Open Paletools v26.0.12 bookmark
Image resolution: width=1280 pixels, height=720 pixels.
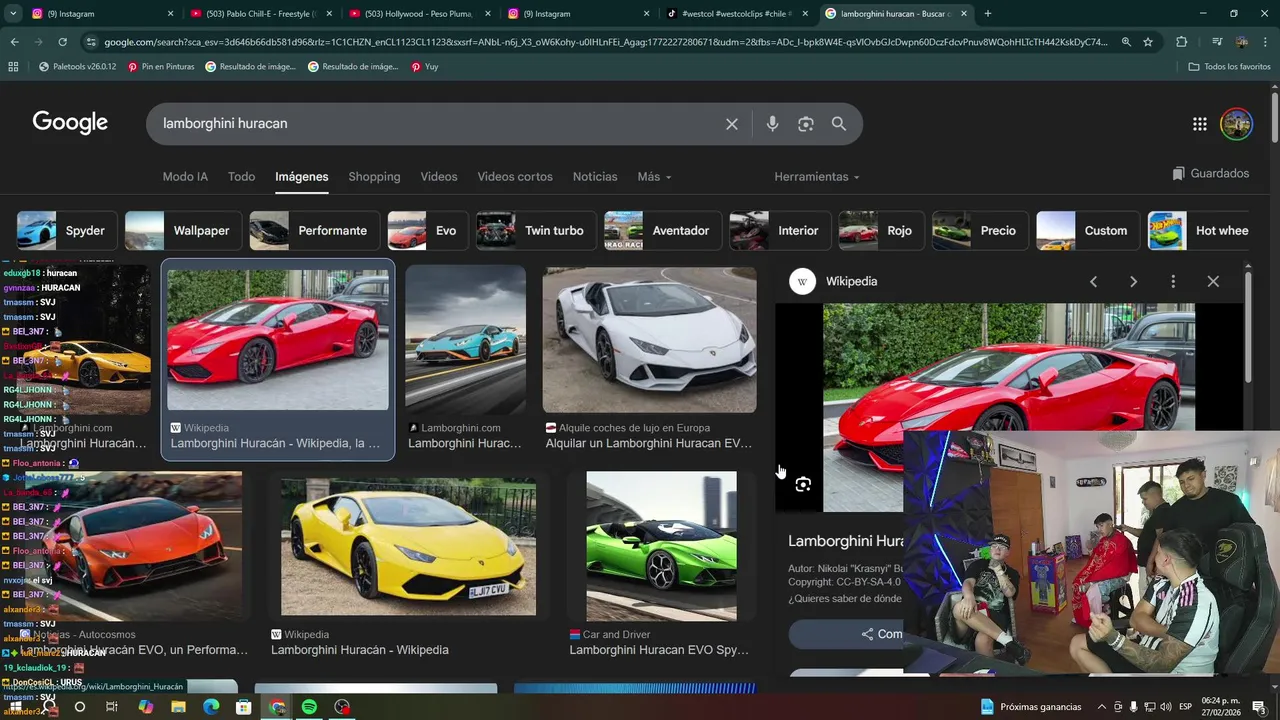coord(78,67)
